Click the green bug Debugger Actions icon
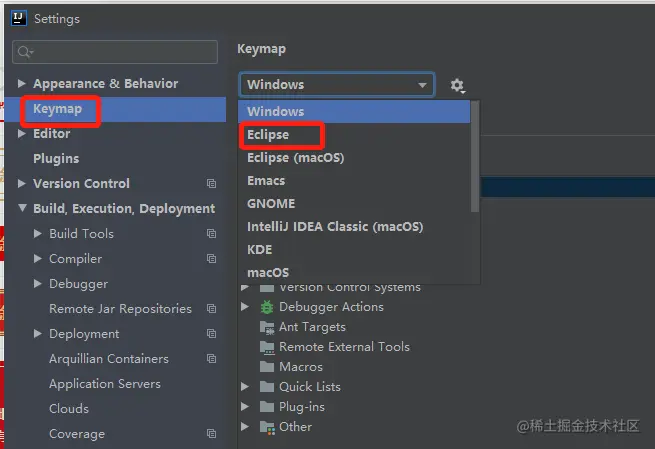The width and height of the screenshot is (655, 449). 267,307
